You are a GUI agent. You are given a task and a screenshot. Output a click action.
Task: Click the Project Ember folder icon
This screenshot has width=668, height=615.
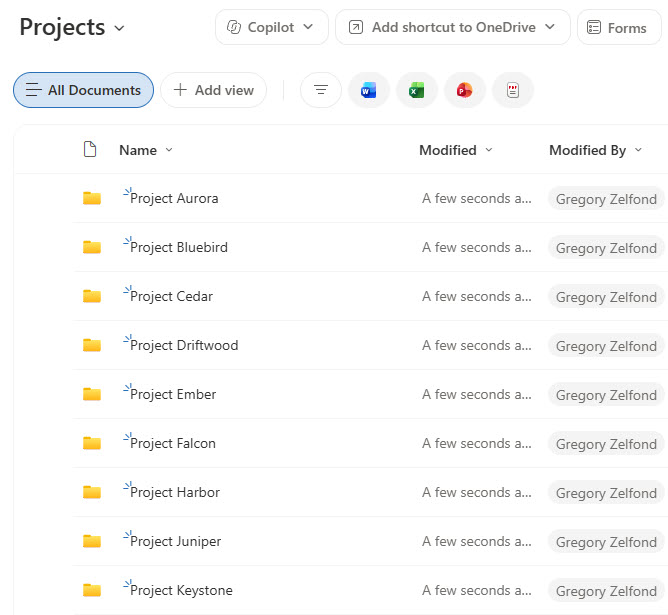point(92,394)
